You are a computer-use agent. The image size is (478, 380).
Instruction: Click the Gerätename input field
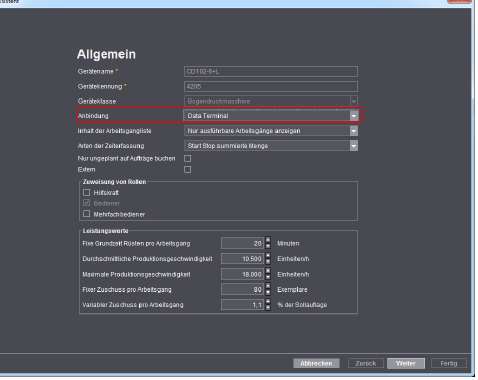point(271,72)
